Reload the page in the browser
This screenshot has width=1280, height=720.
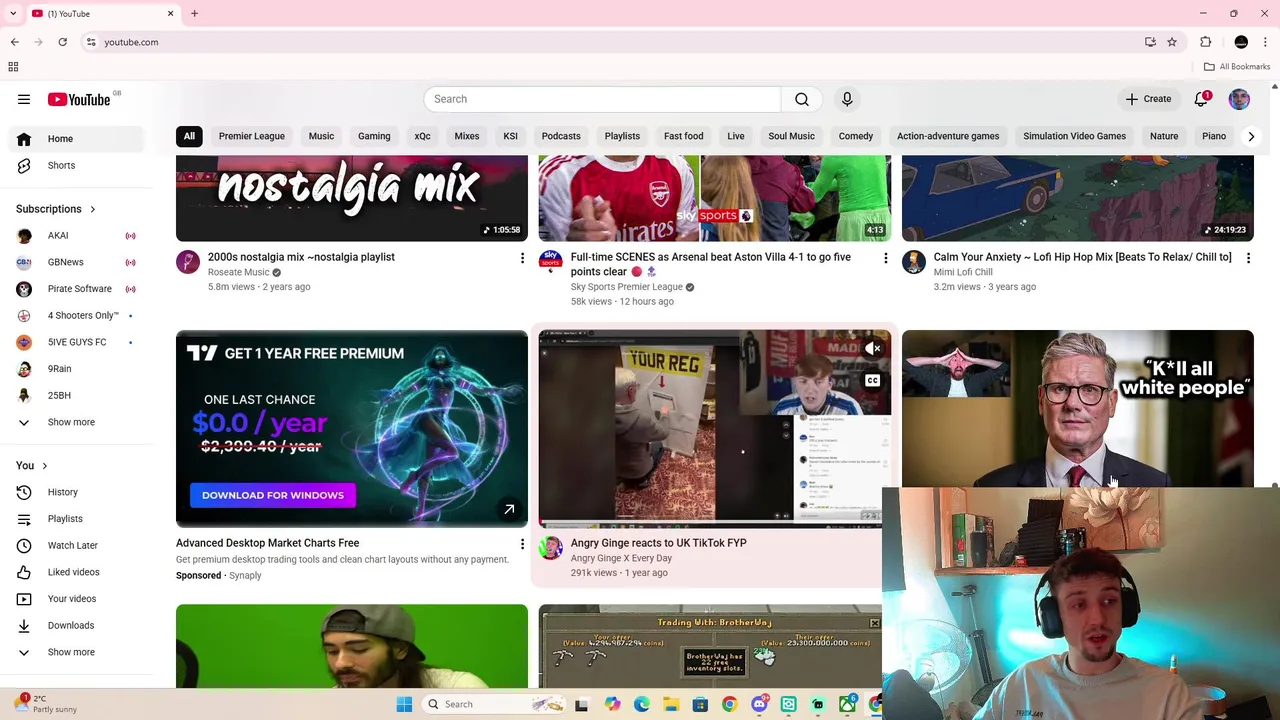[x=62, y=42]
